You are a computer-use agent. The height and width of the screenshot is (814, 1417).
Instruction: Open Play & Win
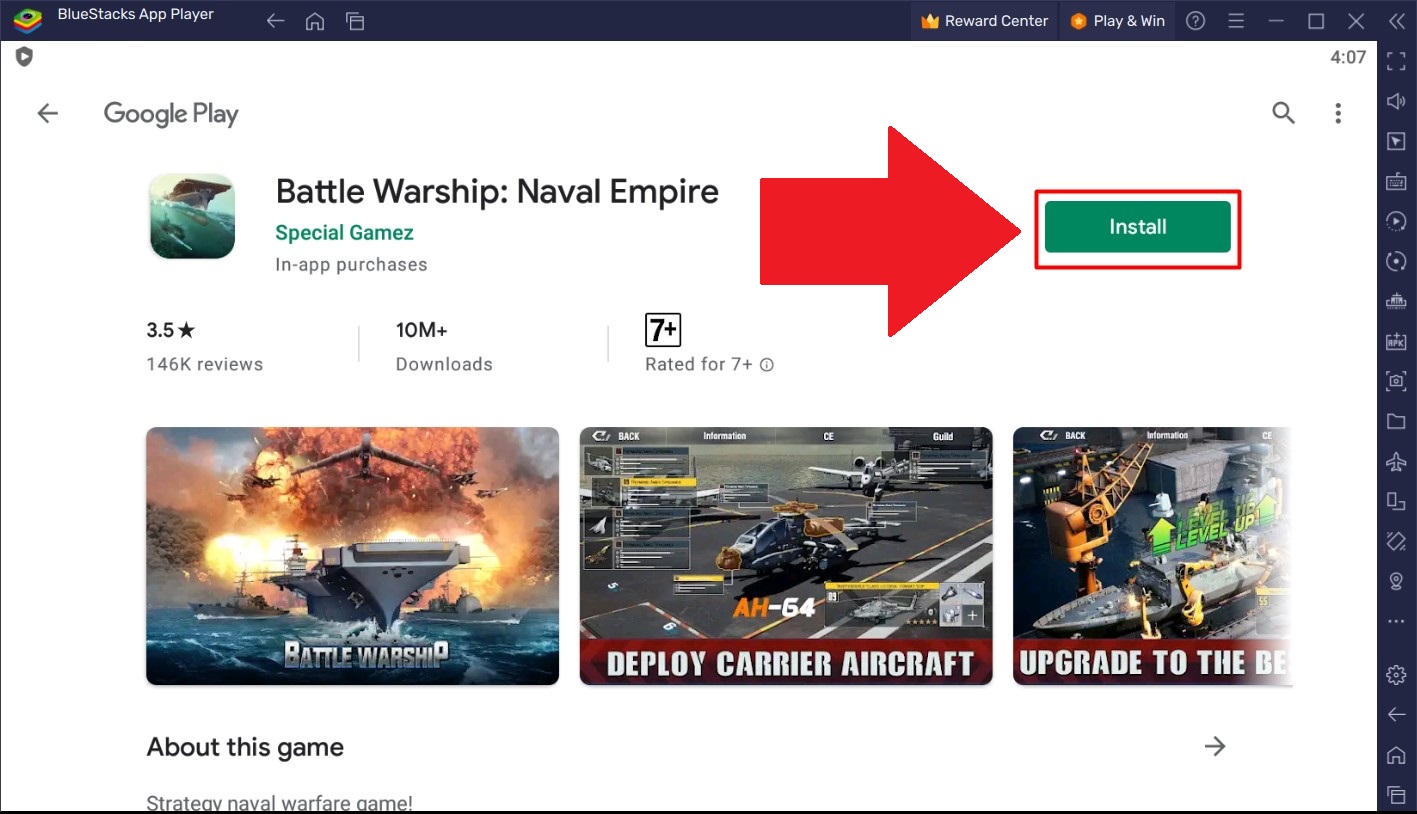coord(1117,21)
